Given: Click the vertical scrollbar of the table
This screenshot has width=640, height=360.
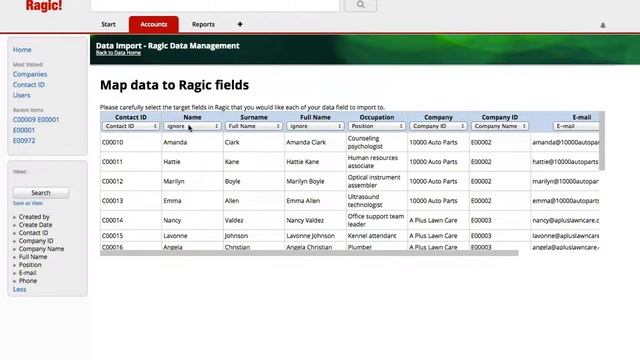Looking at the screenshot, I should click(602, 141).
